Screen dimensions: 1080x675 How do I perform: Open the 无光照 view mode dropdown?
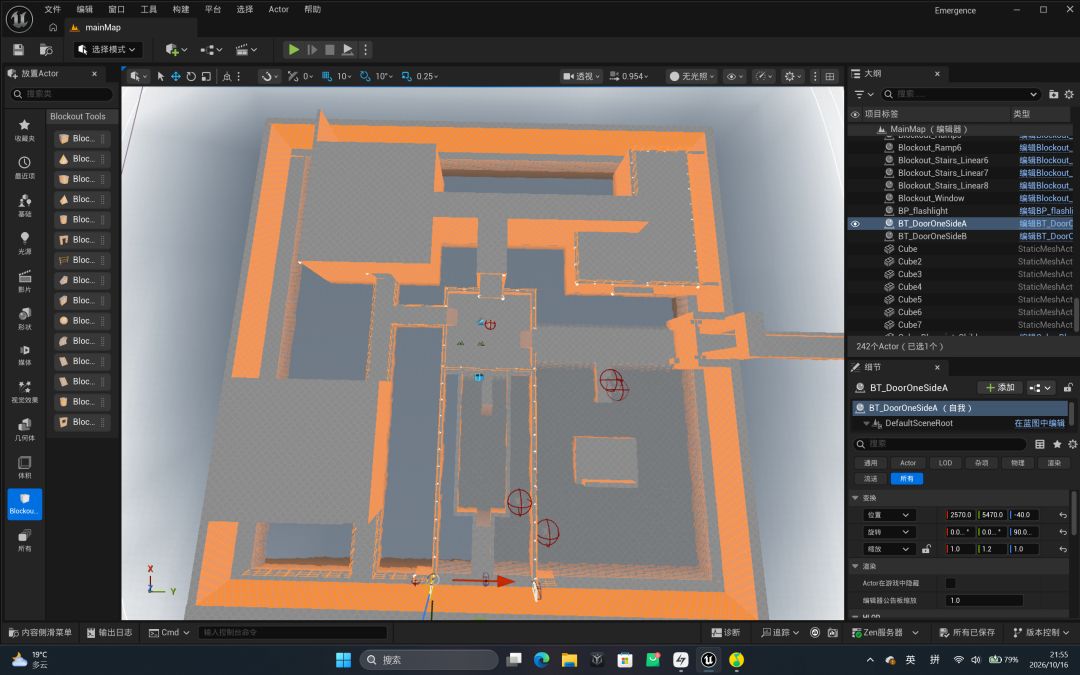coord(692,76)
